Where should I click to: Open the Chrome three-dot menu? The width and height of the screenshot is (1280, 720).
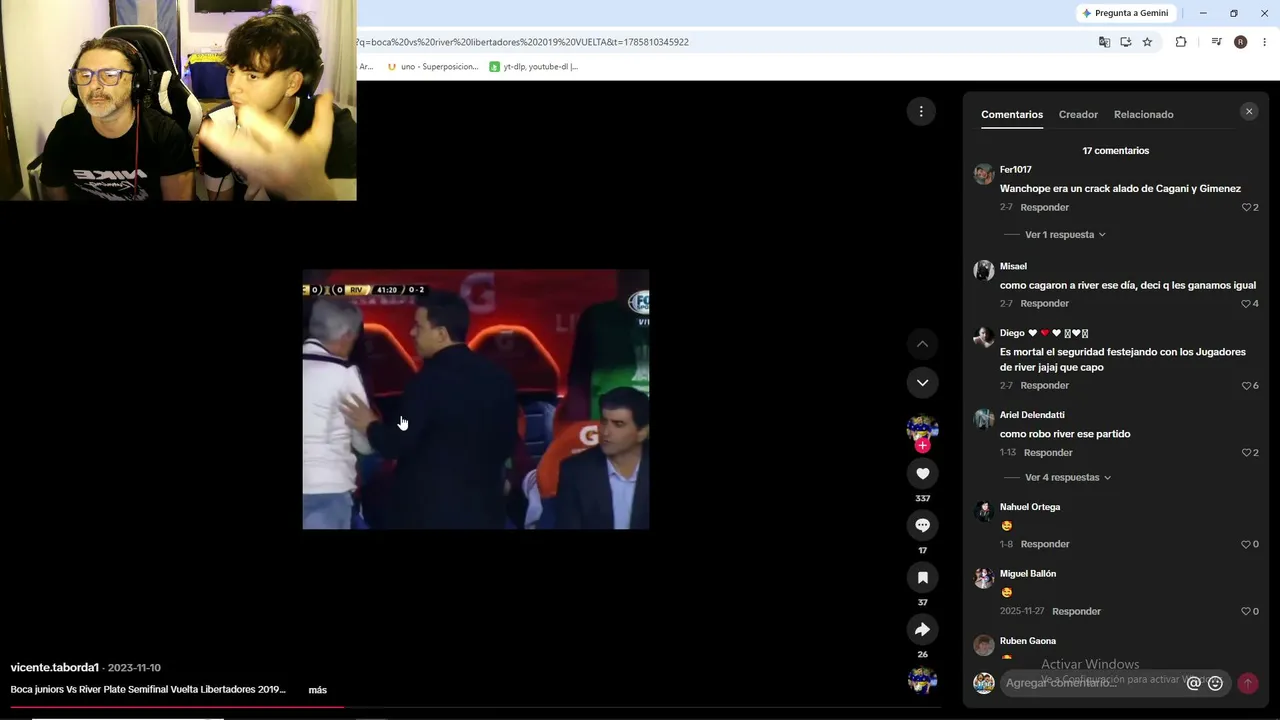1265,42
